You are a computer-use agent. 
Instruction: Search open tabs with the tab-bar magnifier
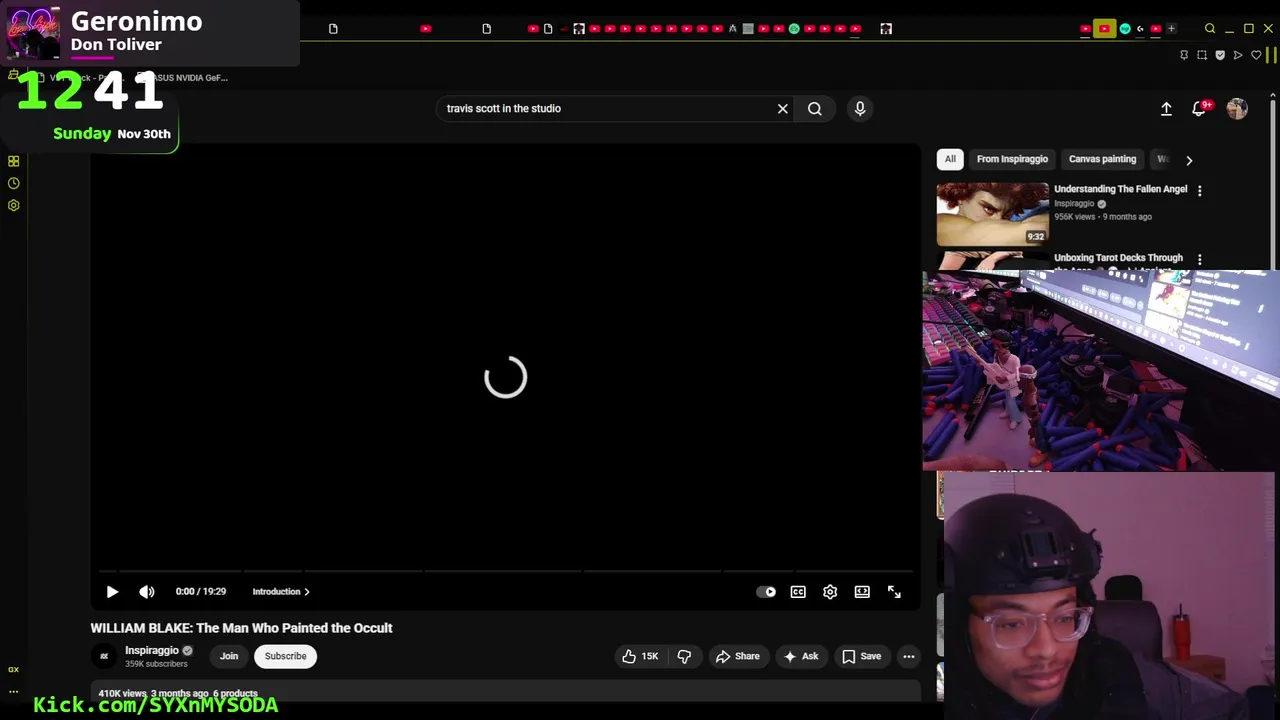1210,29
